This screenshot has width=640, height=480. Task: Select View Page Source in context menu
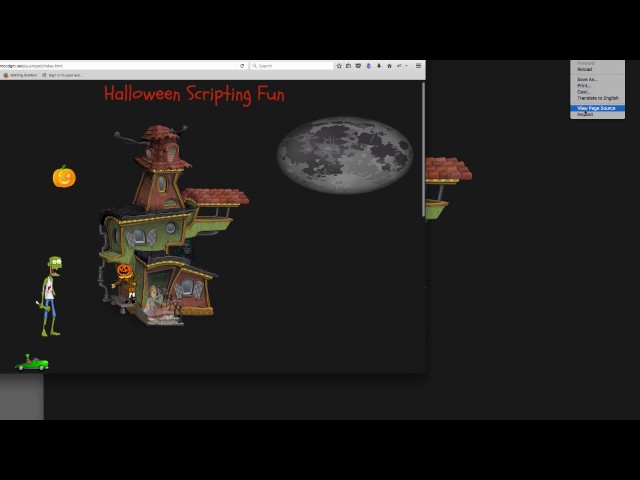[x=597, y=108]
